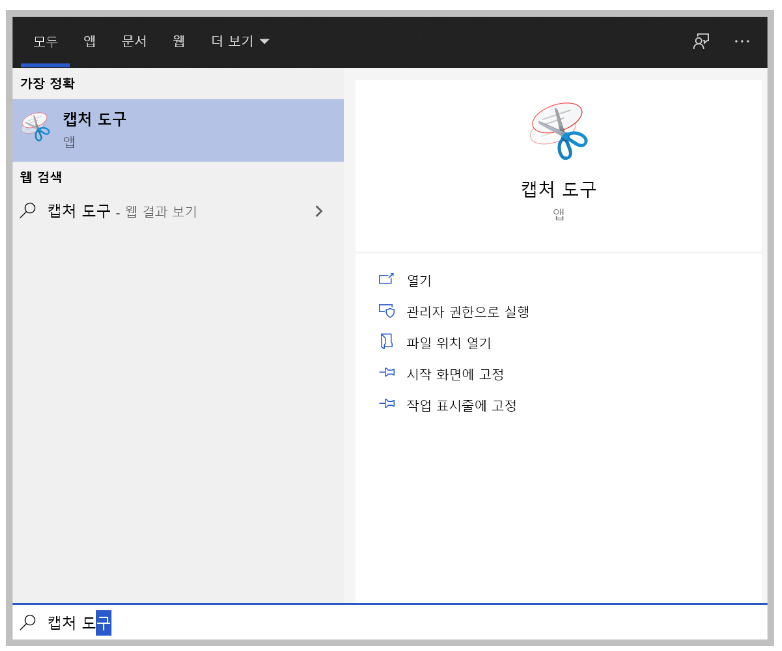
Task: Click the 캡처 도구 title in preview pane
Action: click(x=558, y=190)
